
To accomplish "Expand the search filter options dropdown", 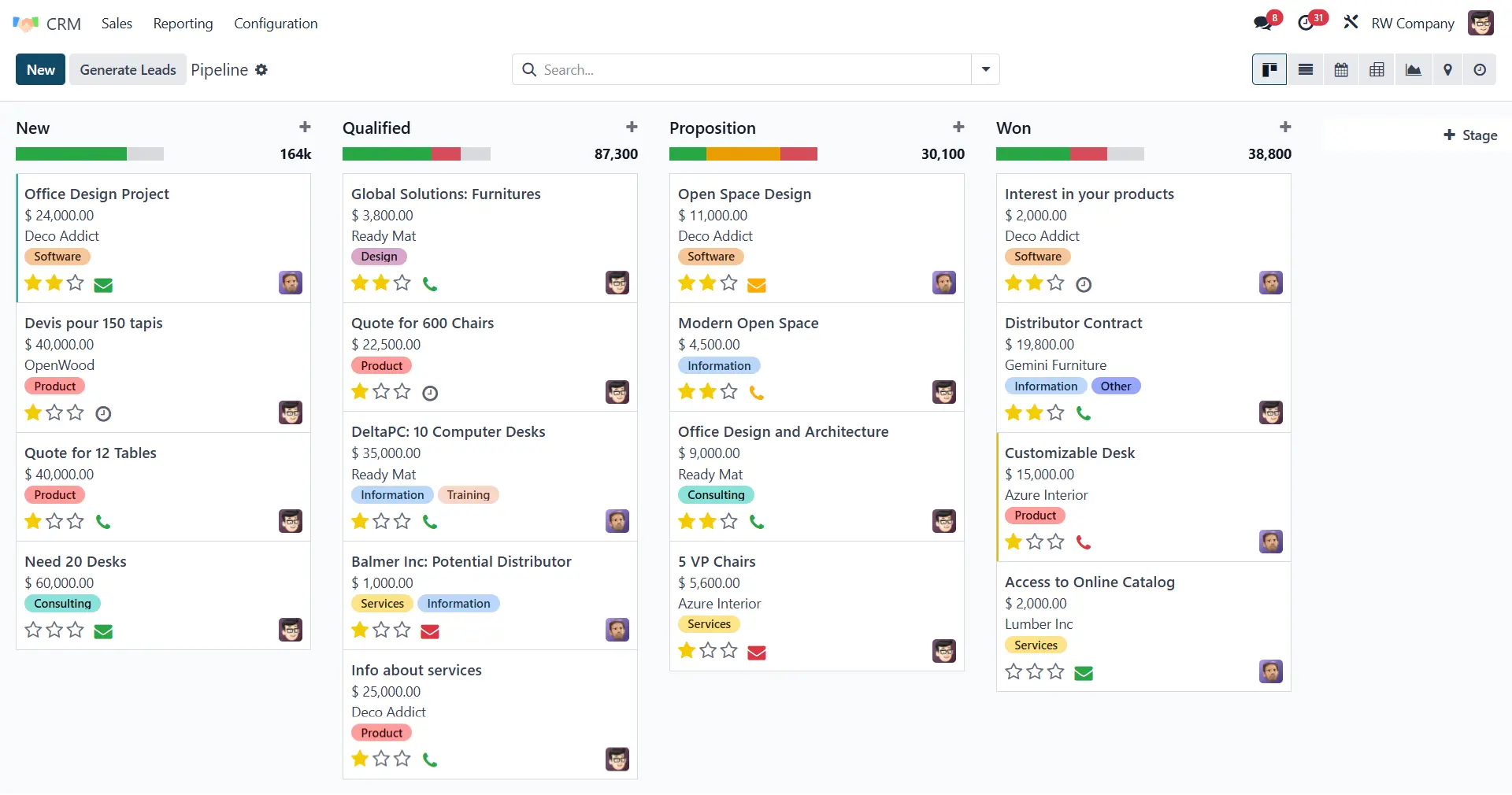I will 985,69.
